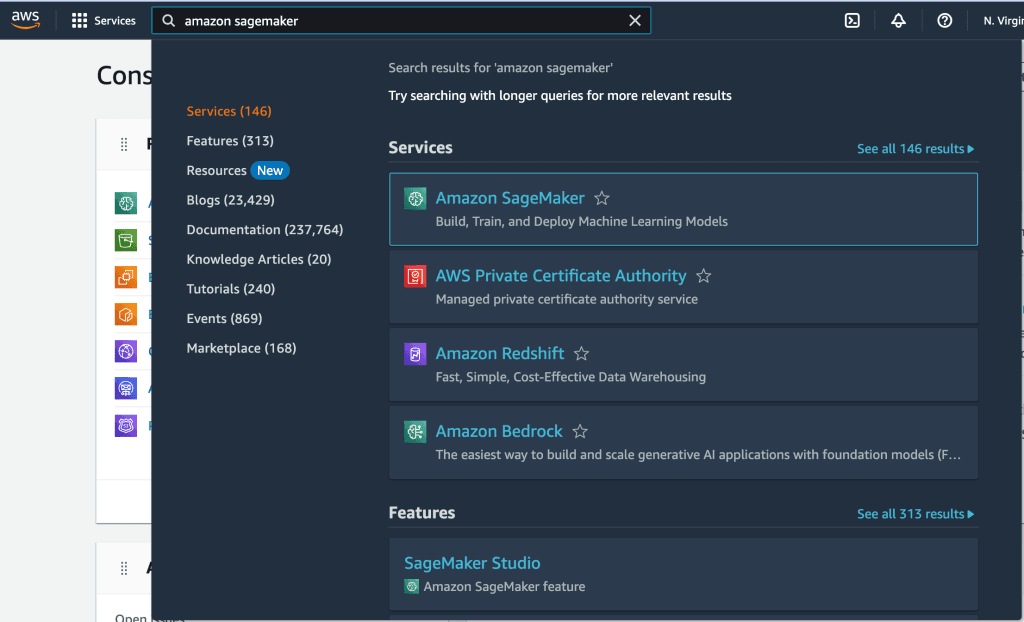
Task: Open the Amazon Bedrock link
Action: pyautogui.click(x=499, y=431)
